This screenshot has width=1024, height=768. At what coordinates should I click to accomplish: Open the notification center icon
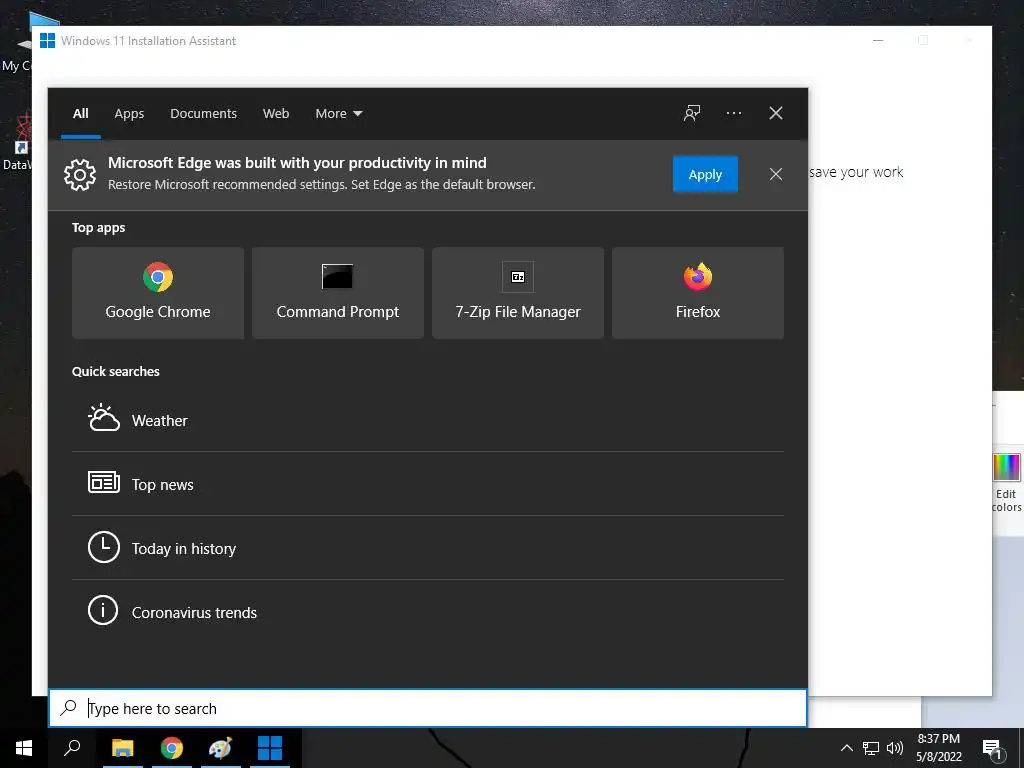click(992, 749)
